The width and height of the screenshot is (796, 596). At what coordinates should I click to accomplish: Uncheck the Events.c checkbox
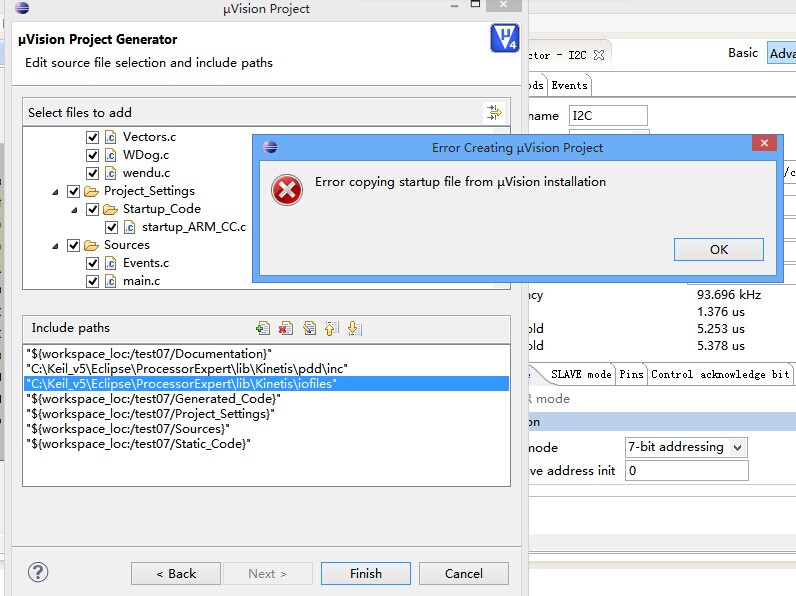click(92, 263)
